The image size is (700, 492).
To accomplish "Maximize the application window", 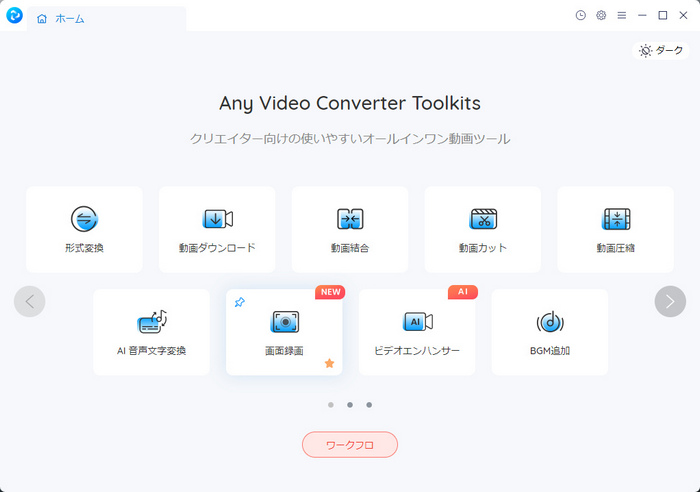I will (x=662, y=15).
